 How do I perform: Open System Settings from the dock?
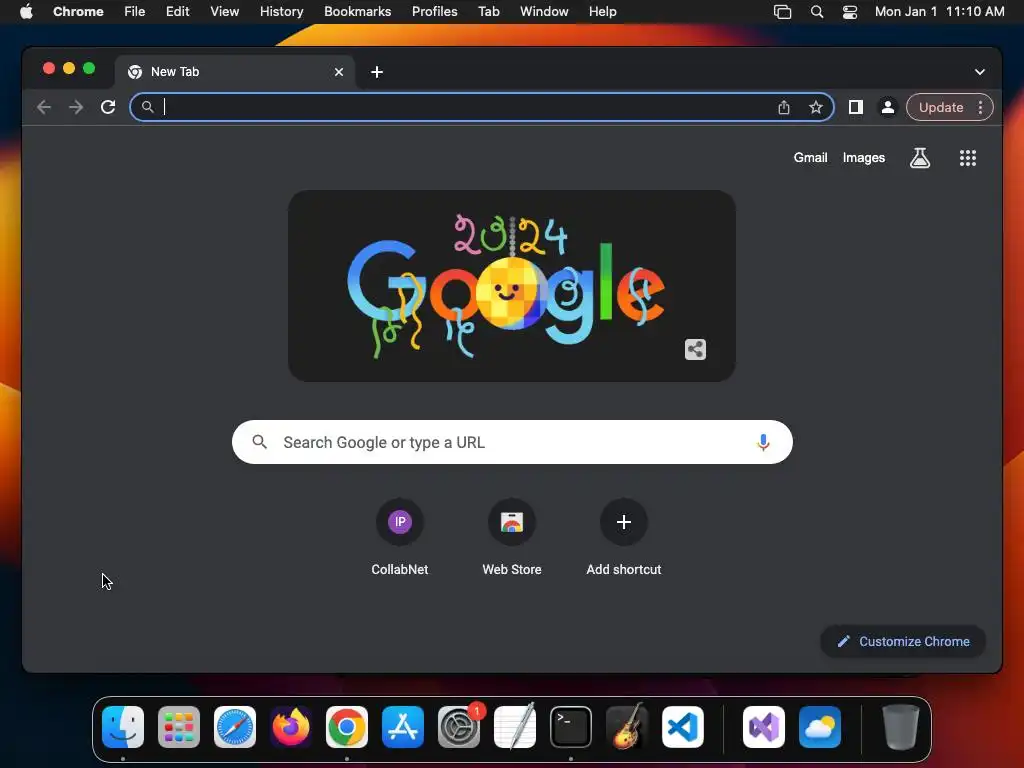coord(459,727)
